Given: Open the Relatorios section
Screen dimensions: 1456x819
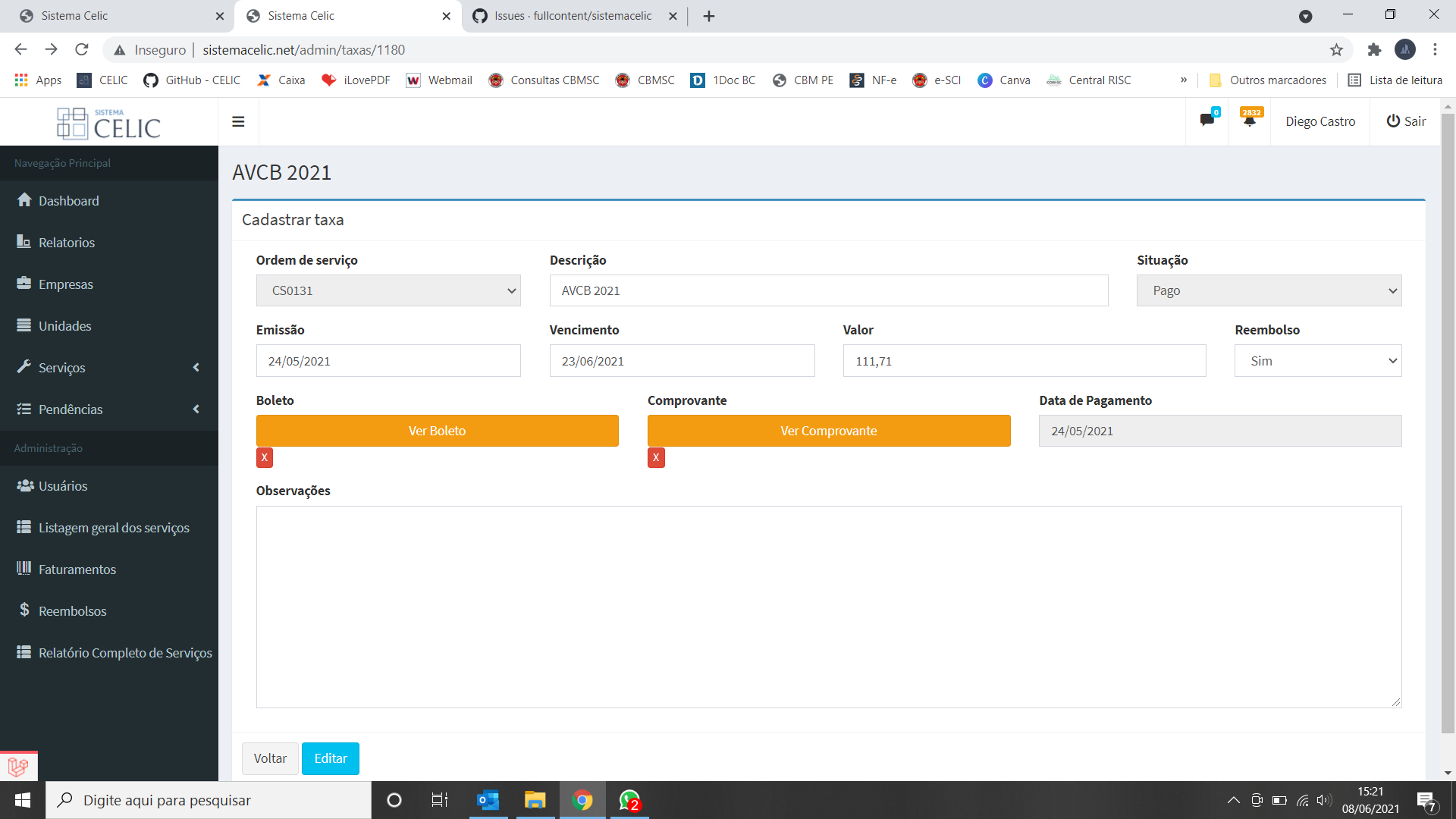Looking at the screenshot, I should (x=67, y=242).
